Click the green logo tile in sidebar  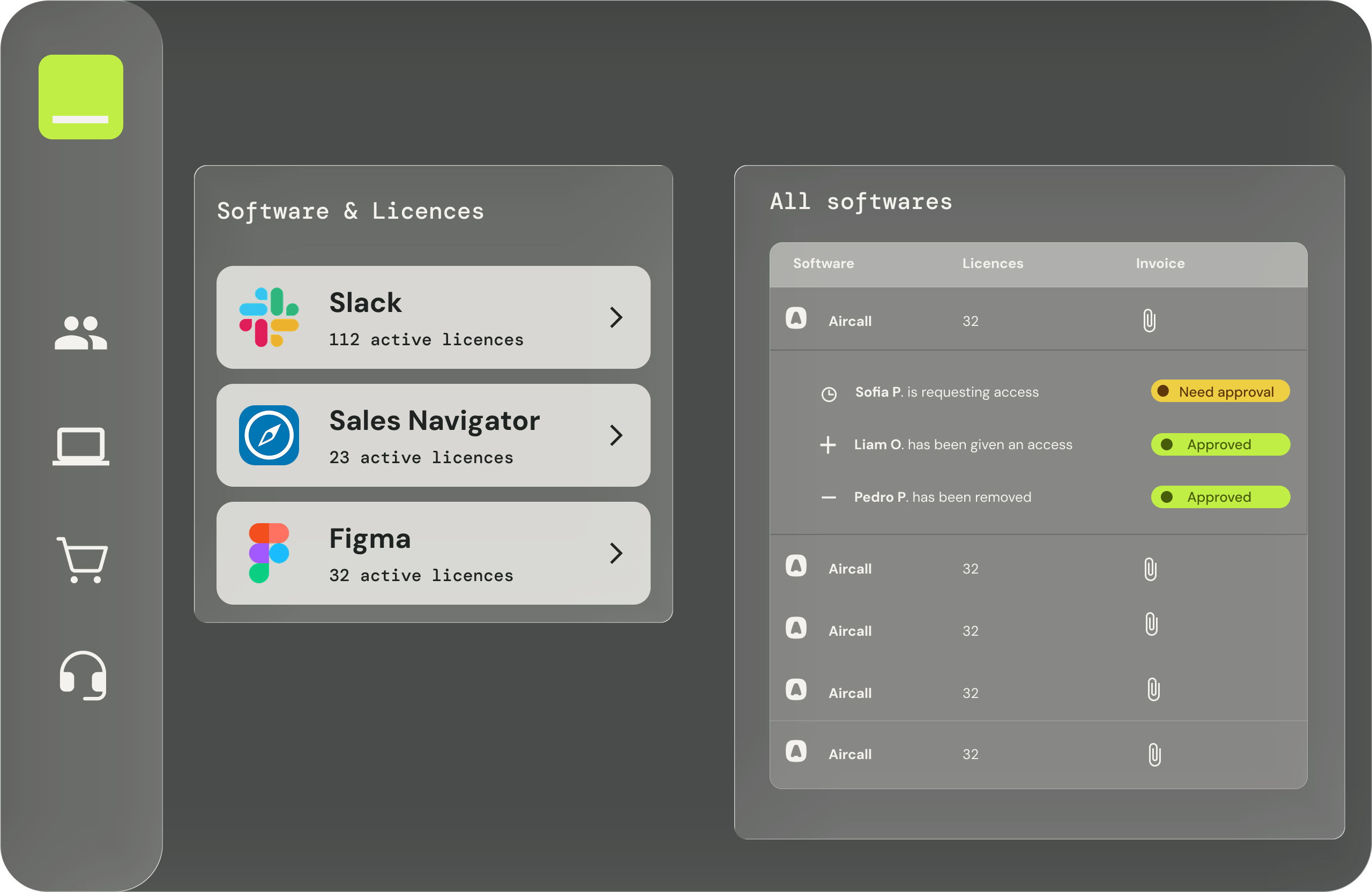[81, 97]
